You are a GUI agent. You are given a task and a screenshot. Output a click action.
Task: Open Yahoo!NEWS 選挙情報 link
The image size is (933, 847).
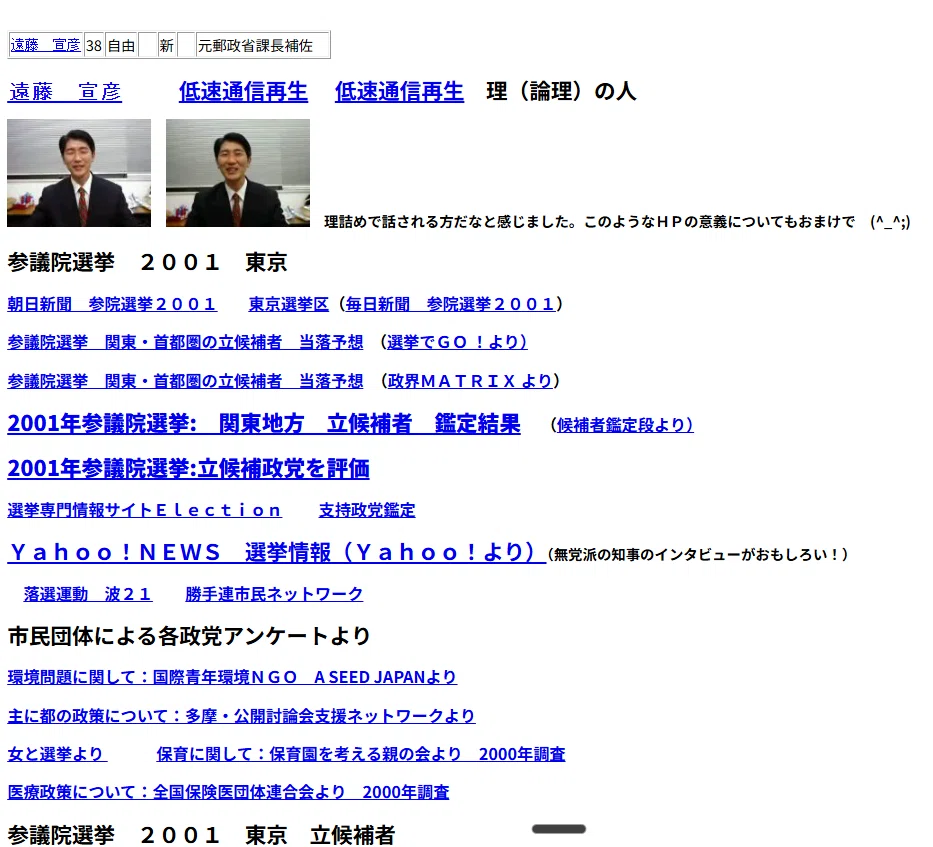277,552
